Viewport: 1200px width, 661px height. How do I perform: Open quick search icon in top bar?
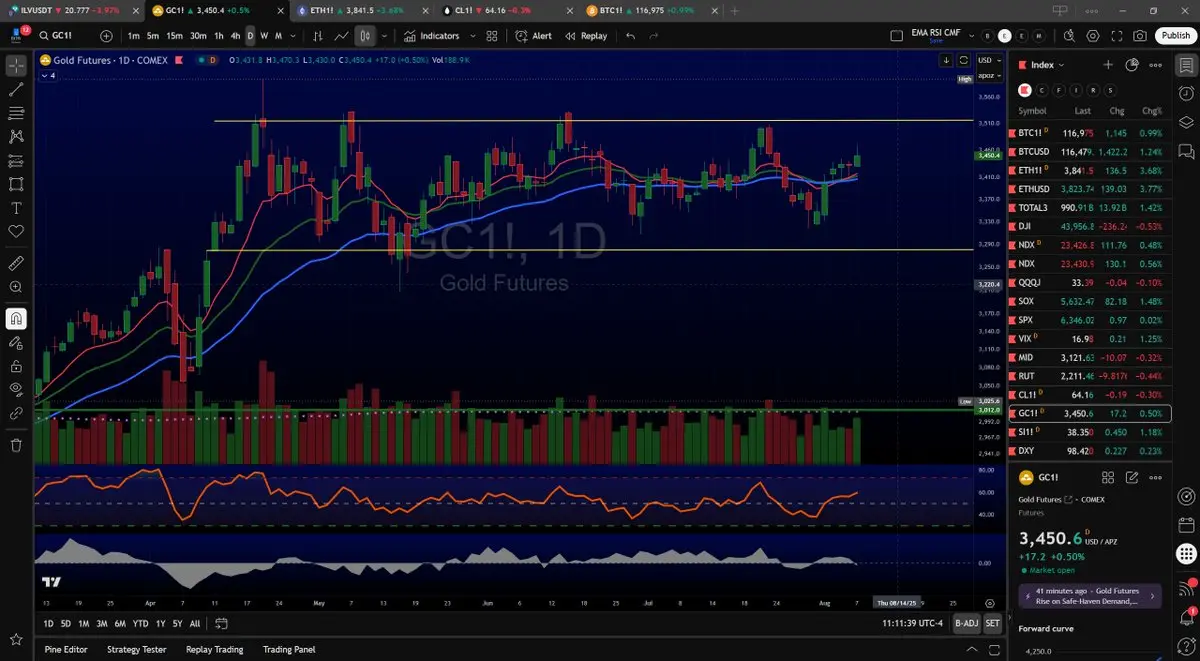coord(1069,36)
